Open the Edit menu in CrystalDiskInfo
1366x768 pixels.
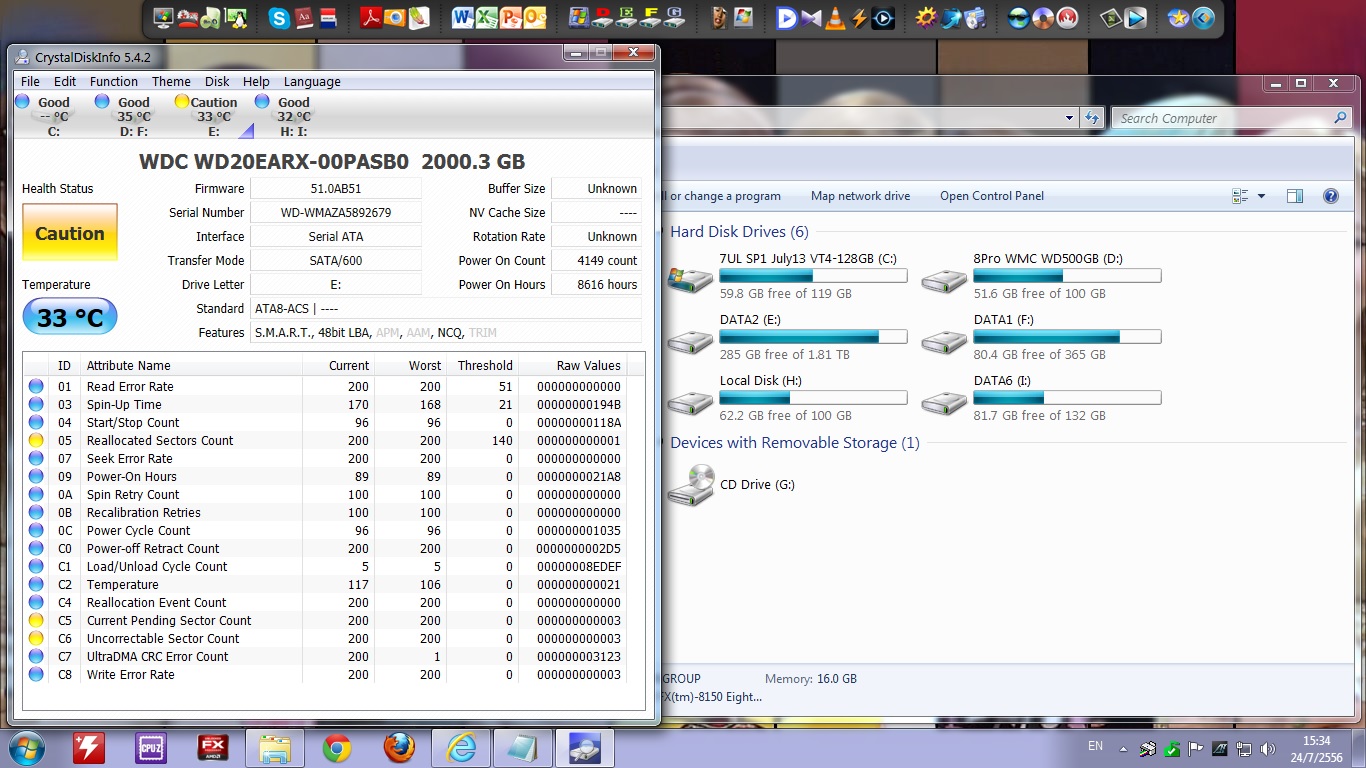coord(65,82)
